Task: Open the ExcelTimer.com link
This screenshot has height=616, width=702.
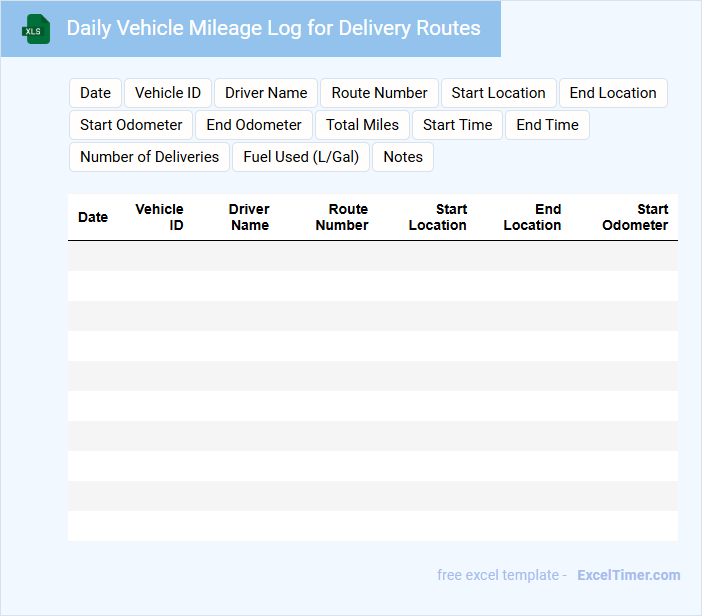Action: [628, 575]
